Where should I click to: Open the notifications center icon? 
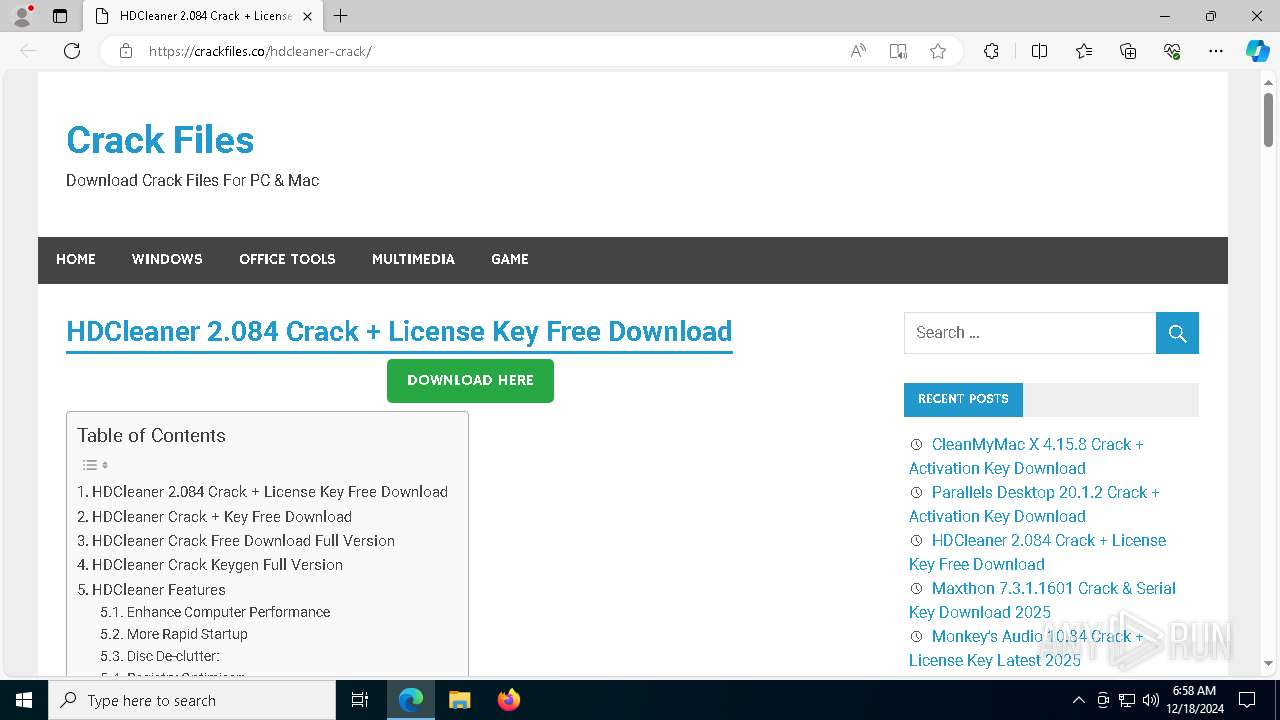point(1247,700)
